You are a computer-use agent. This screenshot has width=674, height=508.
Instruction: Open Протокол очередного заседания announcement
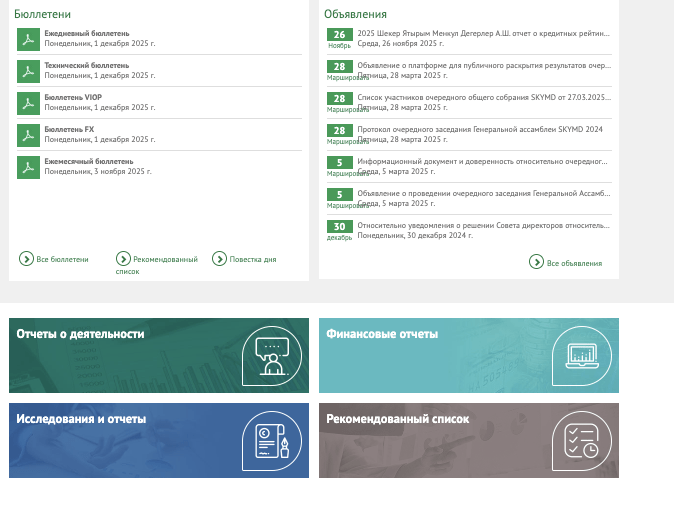(x=480, y=129)
